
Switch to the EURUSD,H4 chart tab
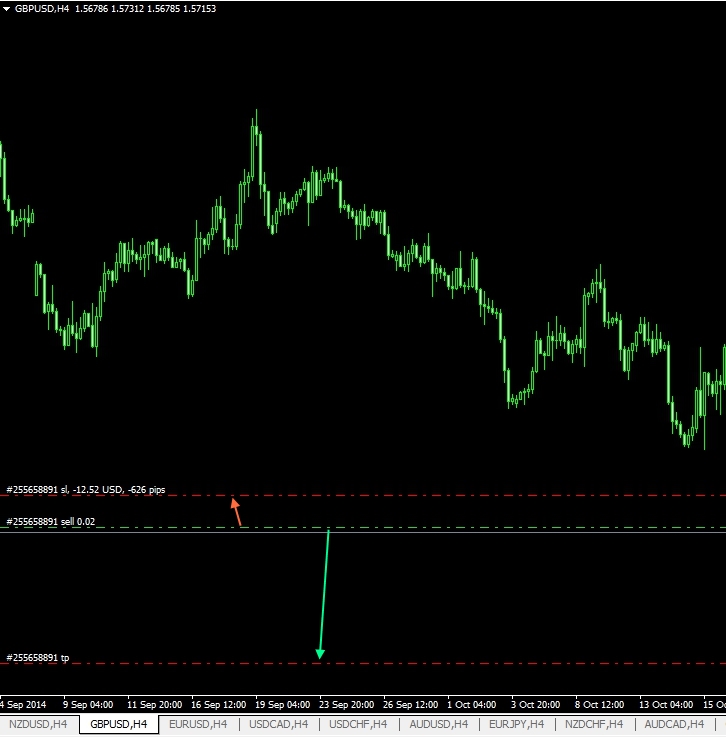click(x=198, y=724)
